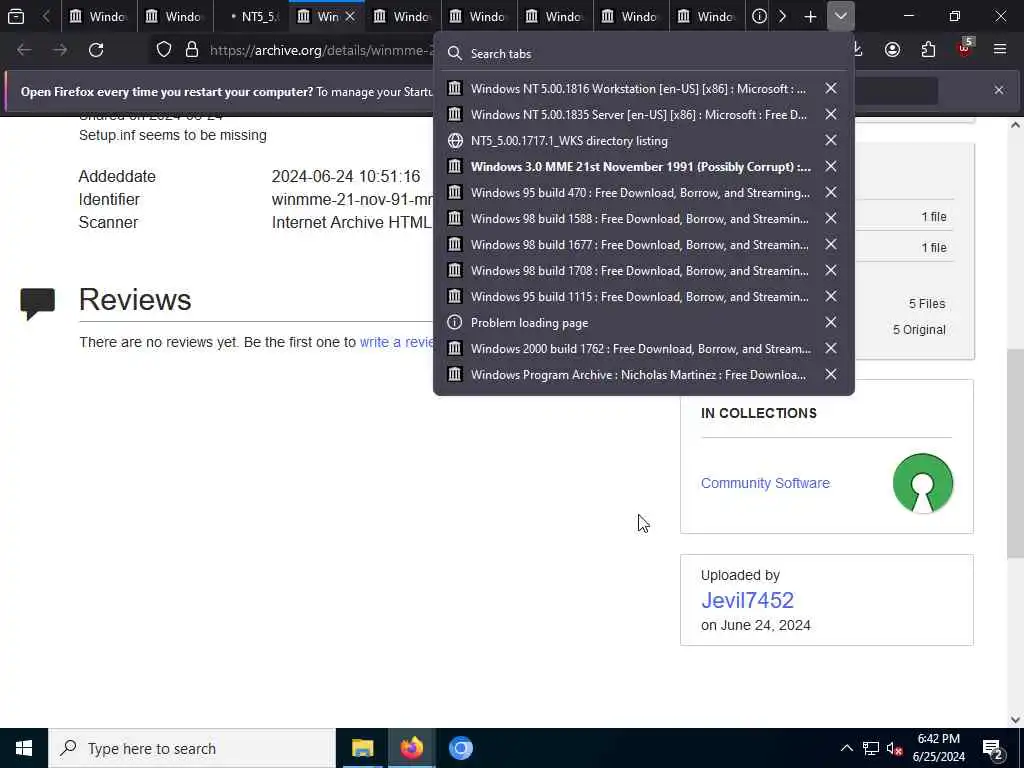The height and width of the screenshot is (768, 1024).
Task: Show hidden system tray icons
Action: click(846, 748)
